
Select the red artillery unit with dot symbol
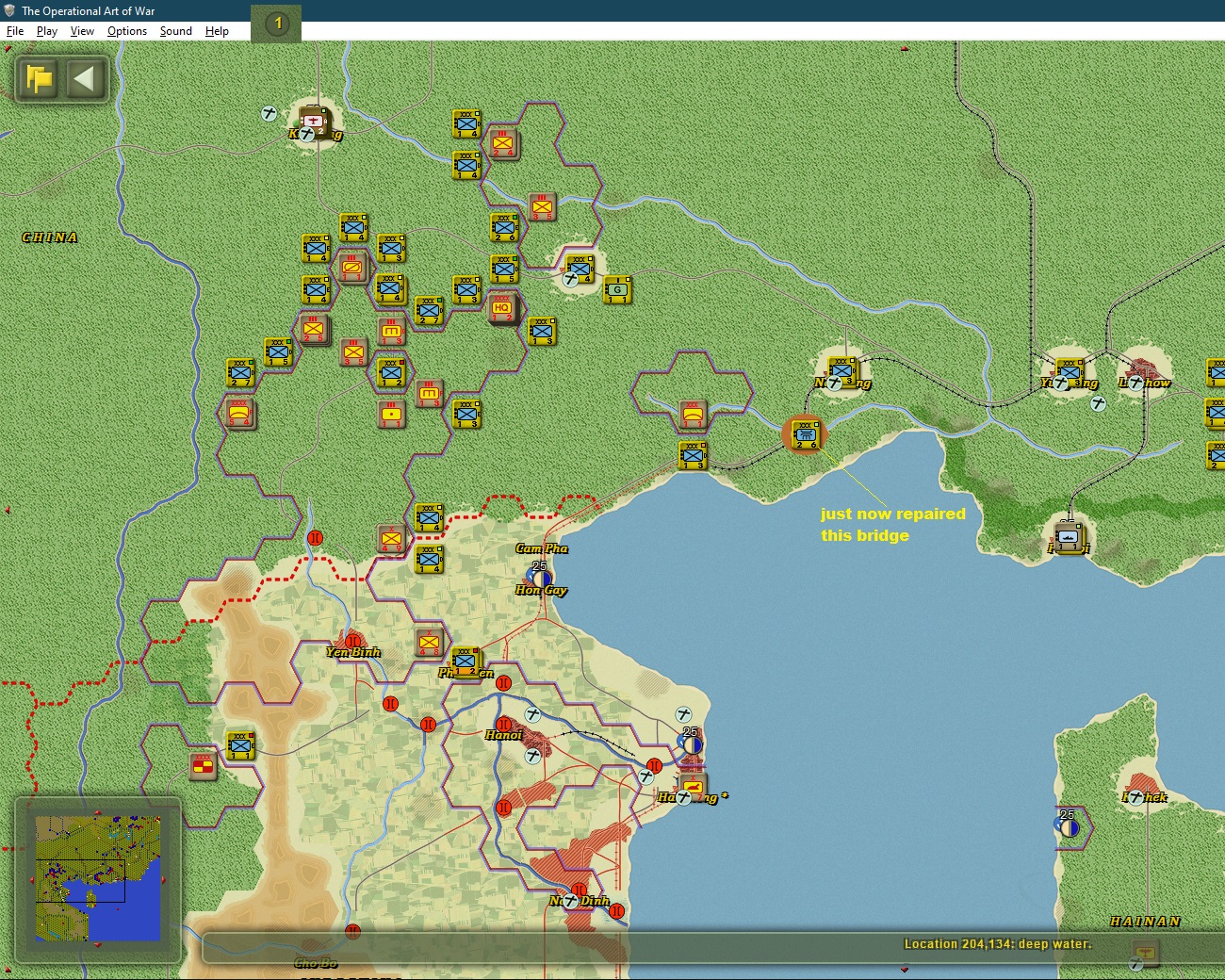pyautogui.click(x=391, y=413)
